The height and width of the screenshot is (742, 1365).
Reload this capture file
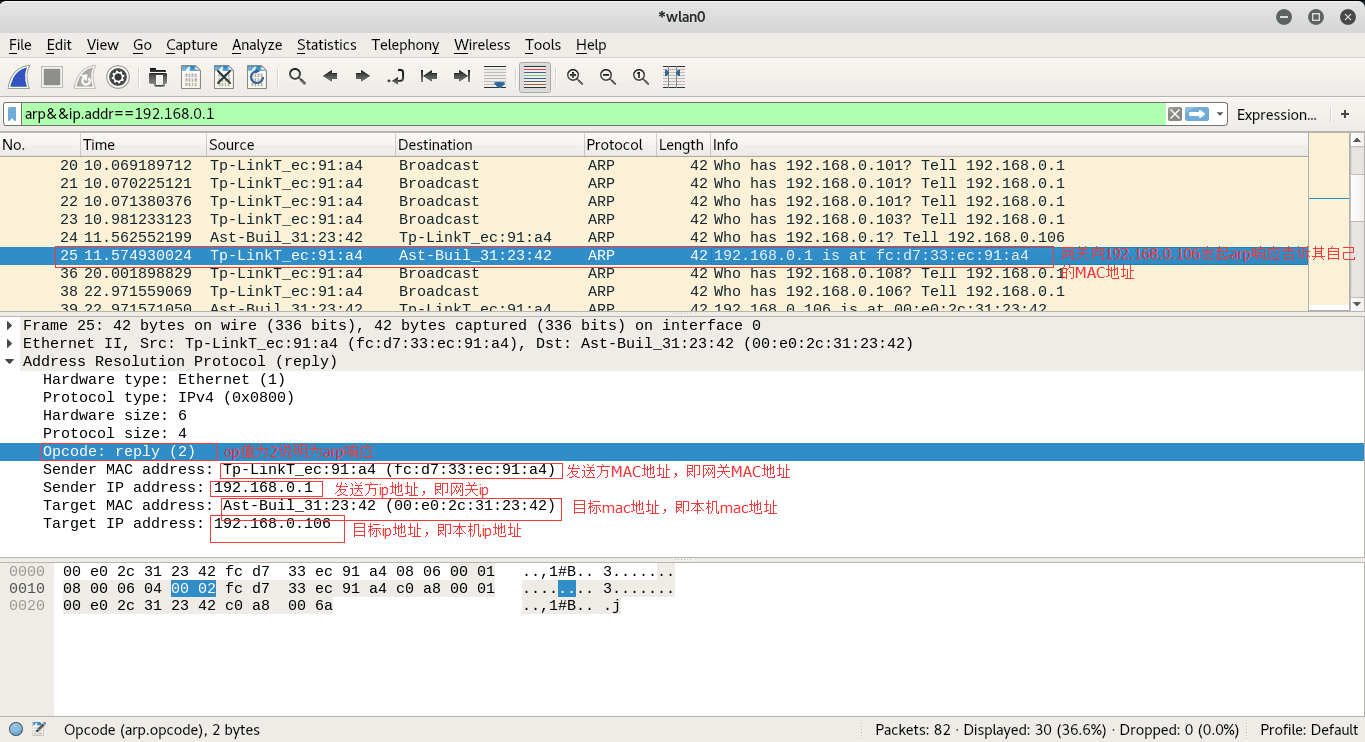point(257,77)
